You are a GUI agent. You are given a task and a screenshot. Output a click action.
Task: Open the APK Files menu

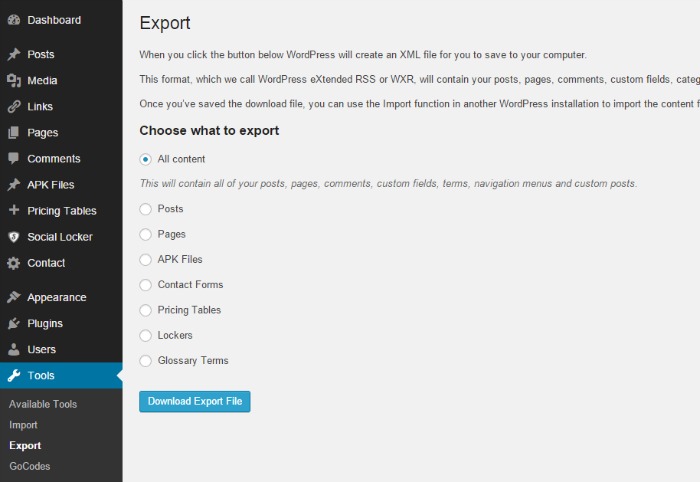[x=61, y=184]
